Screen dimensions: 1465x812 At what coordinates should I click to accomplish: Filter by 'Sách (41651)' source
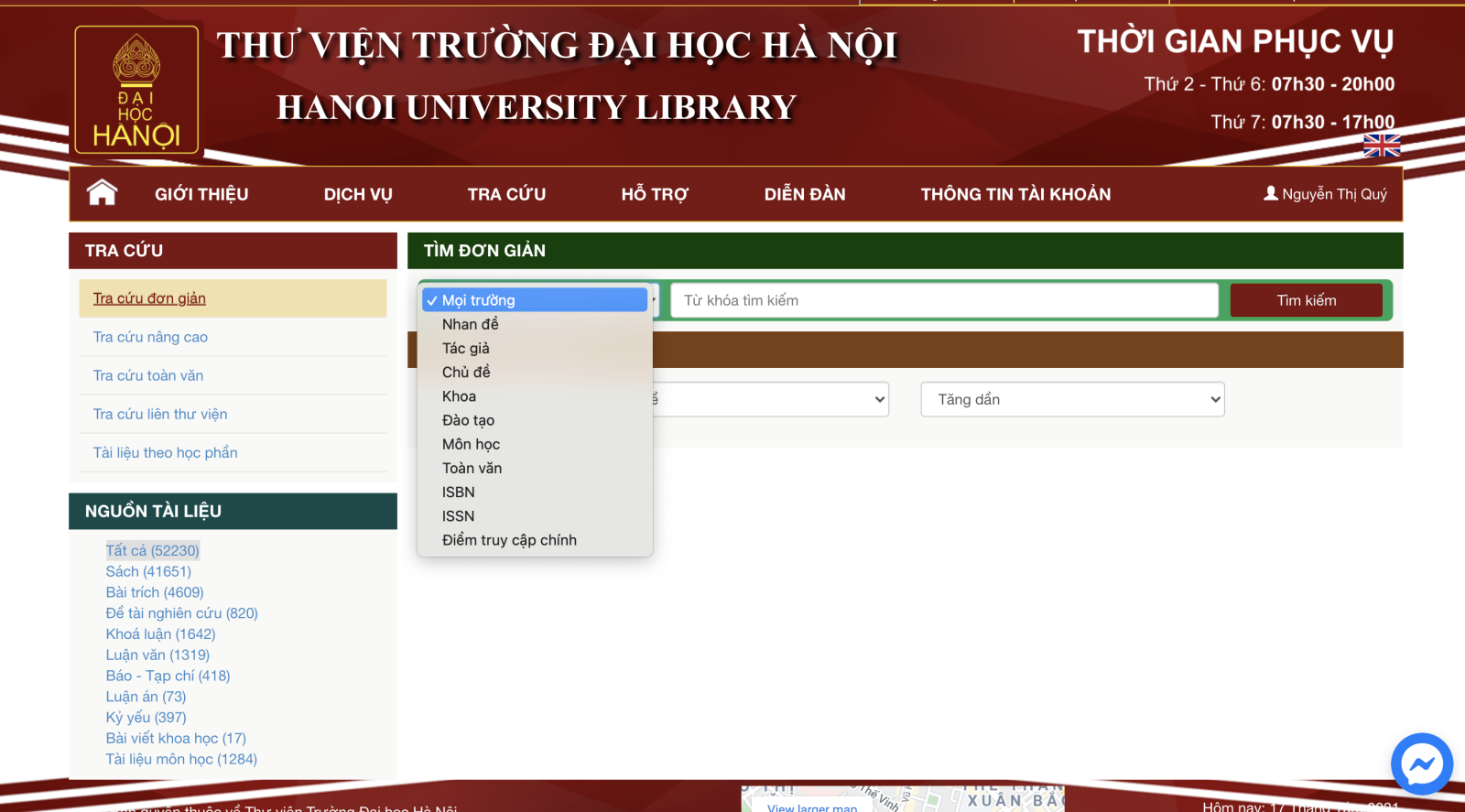point(148,571)
